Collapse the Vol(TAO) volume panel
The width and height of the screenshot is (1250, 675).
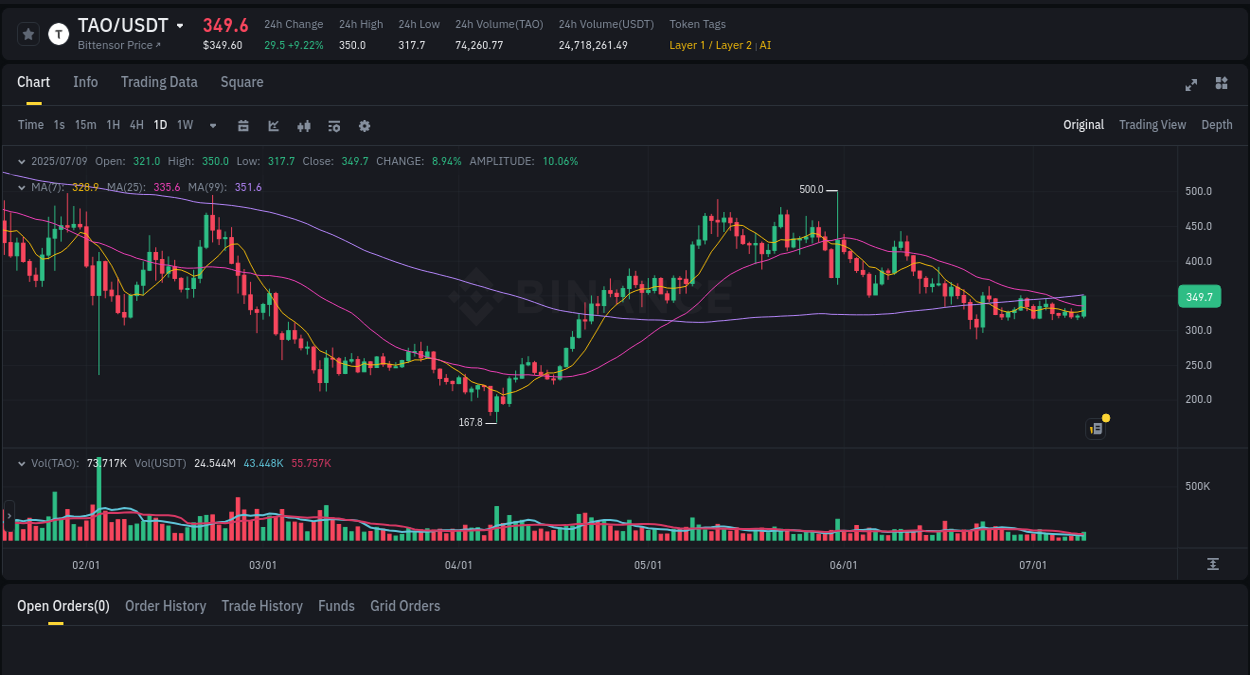coord(22,463)
